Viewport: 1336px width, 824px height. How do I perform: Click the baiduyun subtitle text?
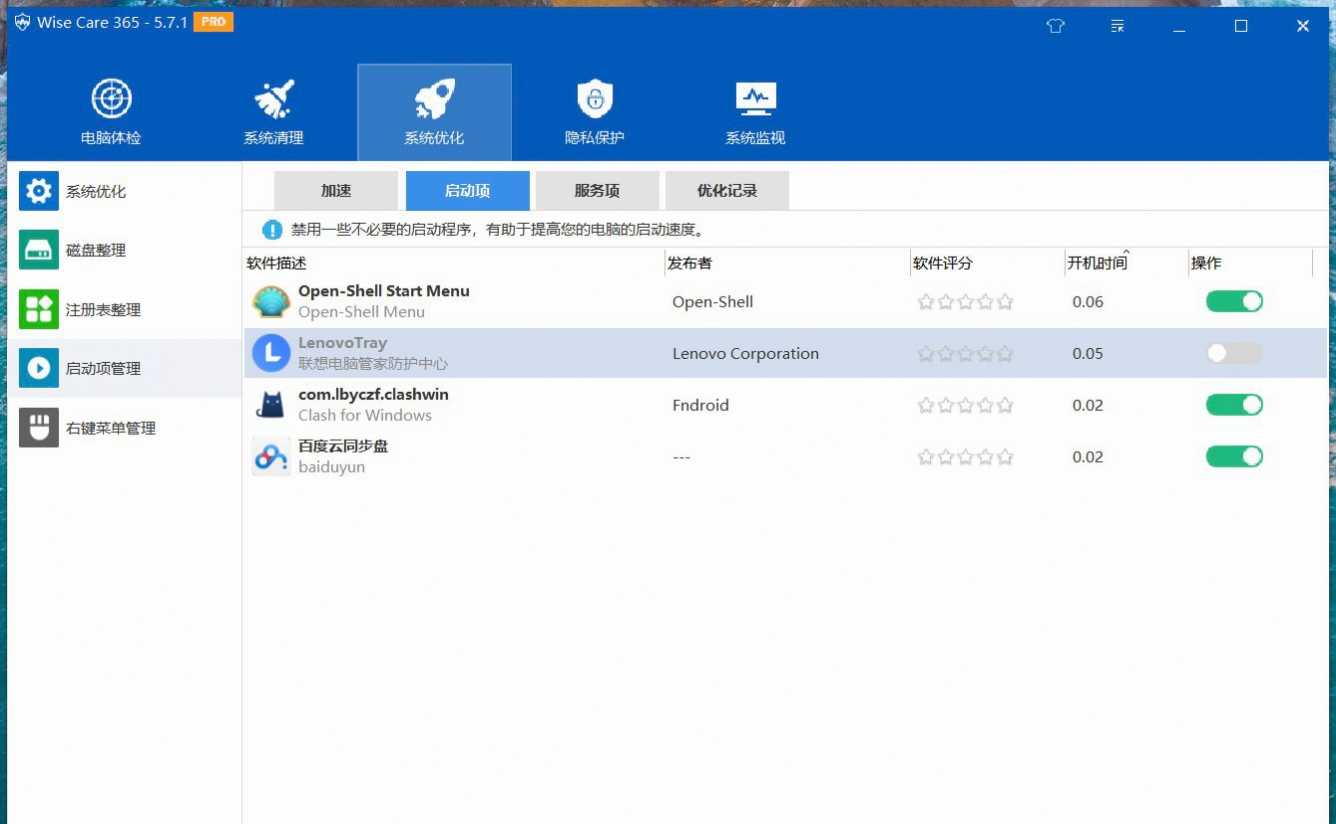point(331,467)
